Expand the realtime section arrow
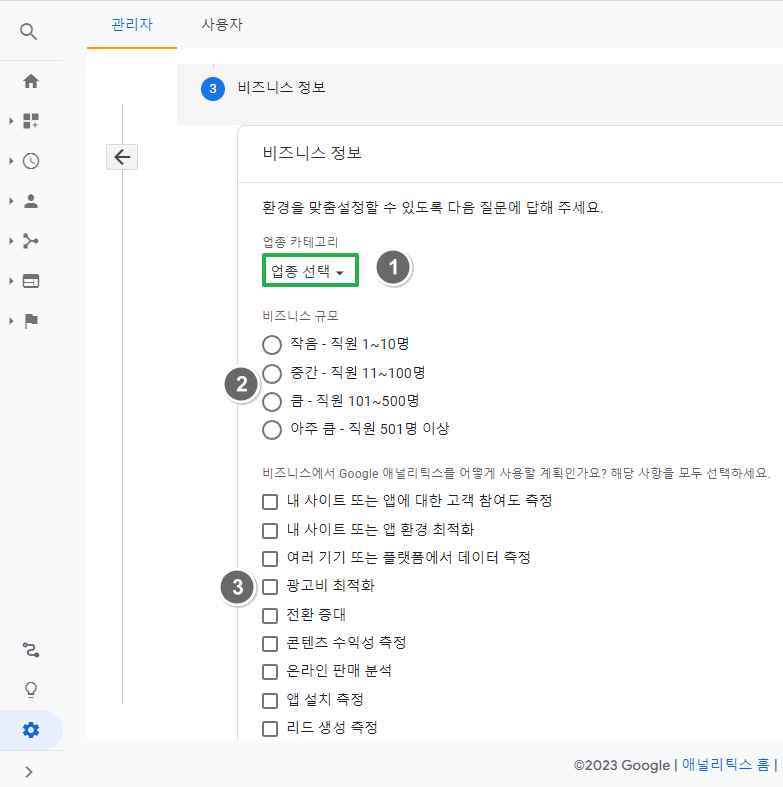The height and width of the screenshot is (787, 783). pyautogui.click(x=11, y=161)
